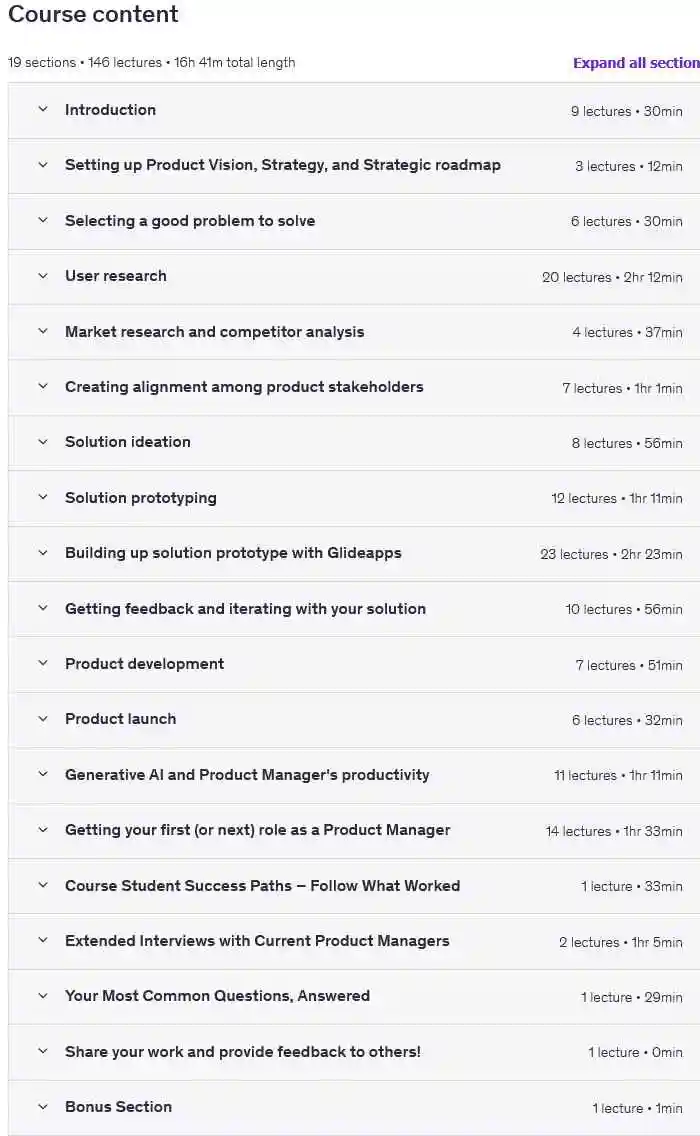Expand Market research and competitor analysis section
700x1136 pixels.
click(x=214, y=332)
